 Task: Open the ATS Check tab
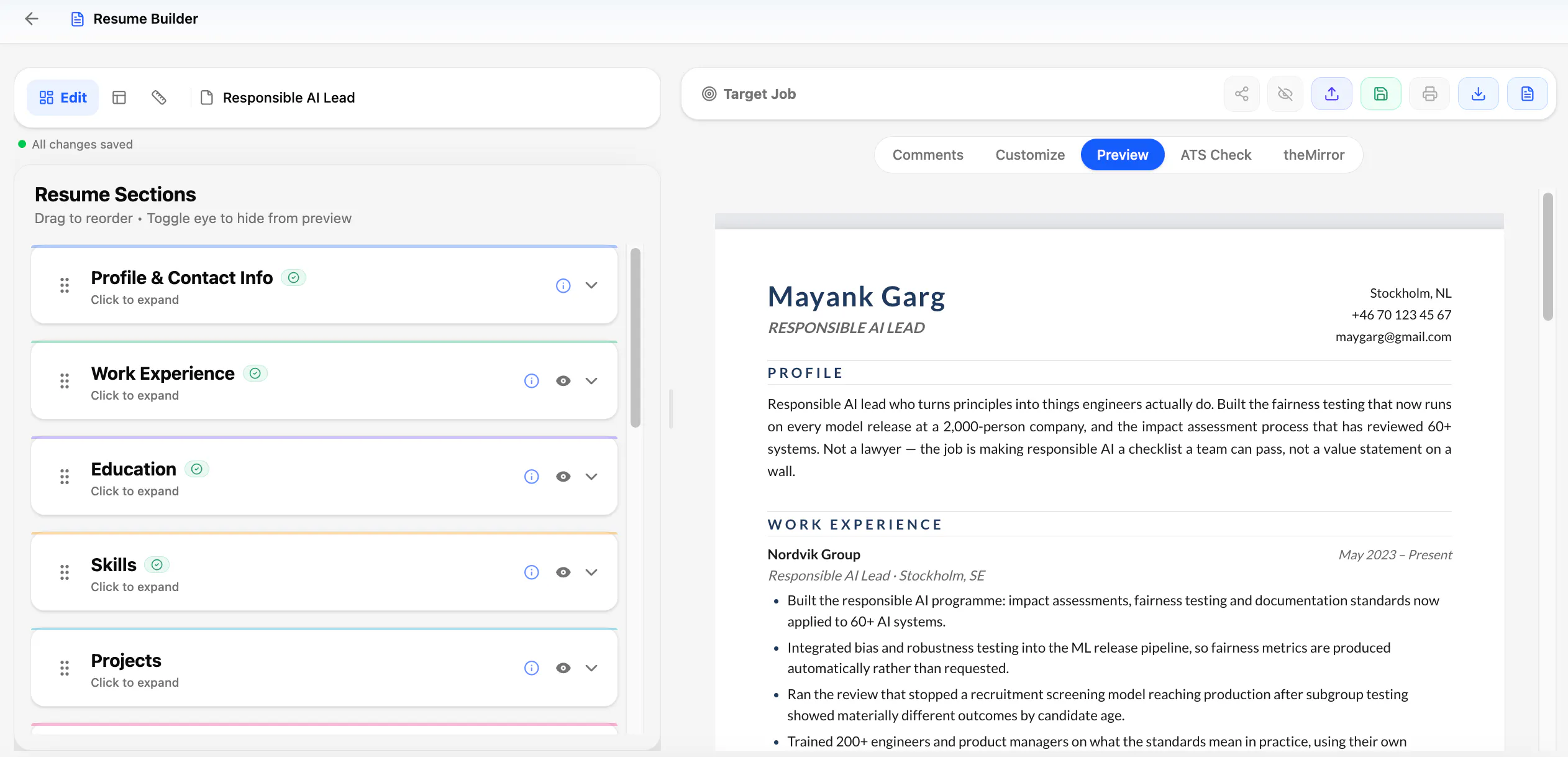1216,155
